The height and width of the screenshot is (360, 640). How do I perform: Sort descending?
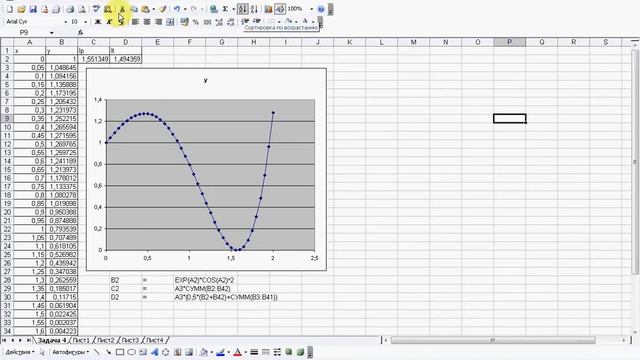(x=254, y=9)
